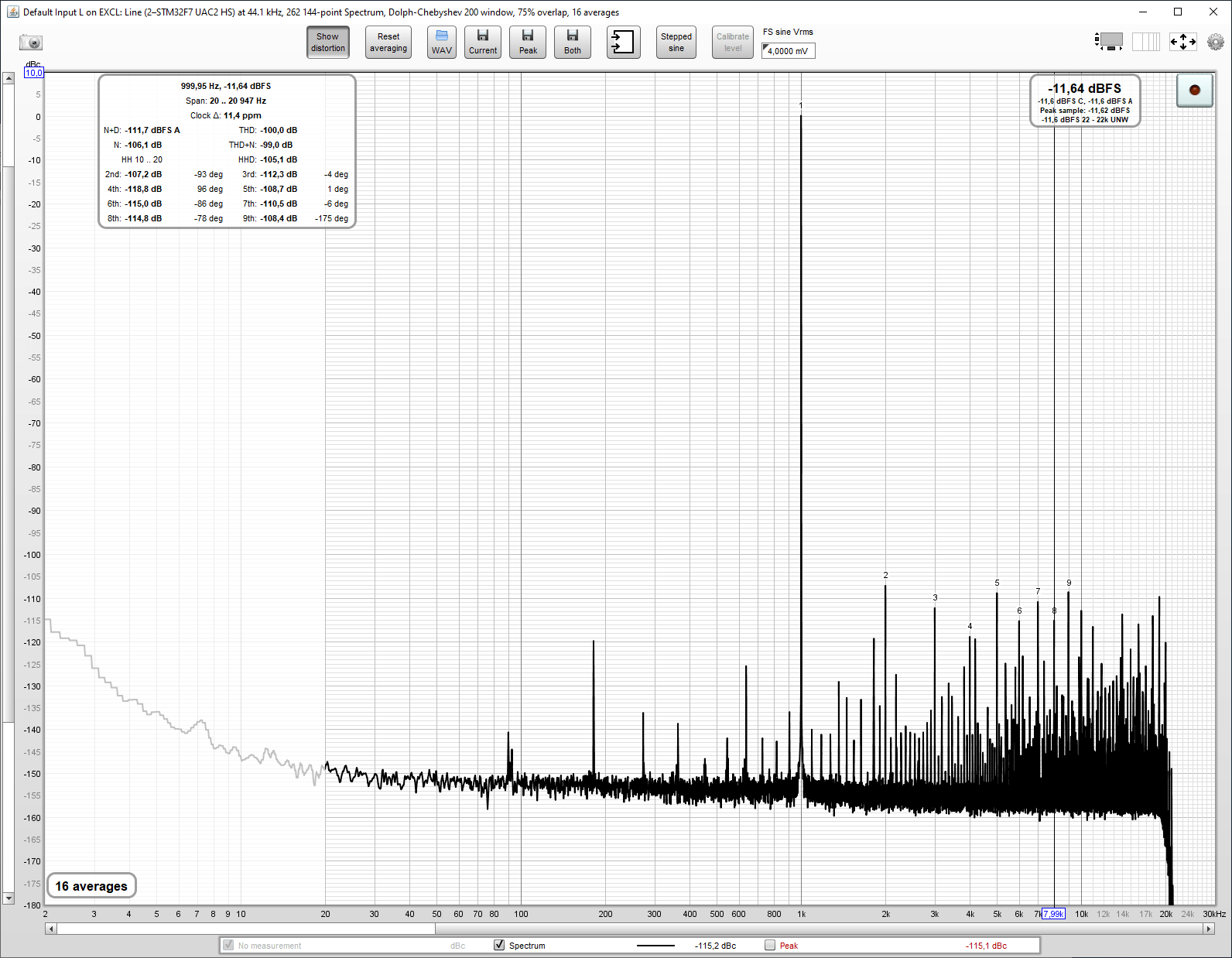This screenshot has width=1232, height=958.
Task: Click the horizontal scrollbar left arrow
Action: pos(51,929)
